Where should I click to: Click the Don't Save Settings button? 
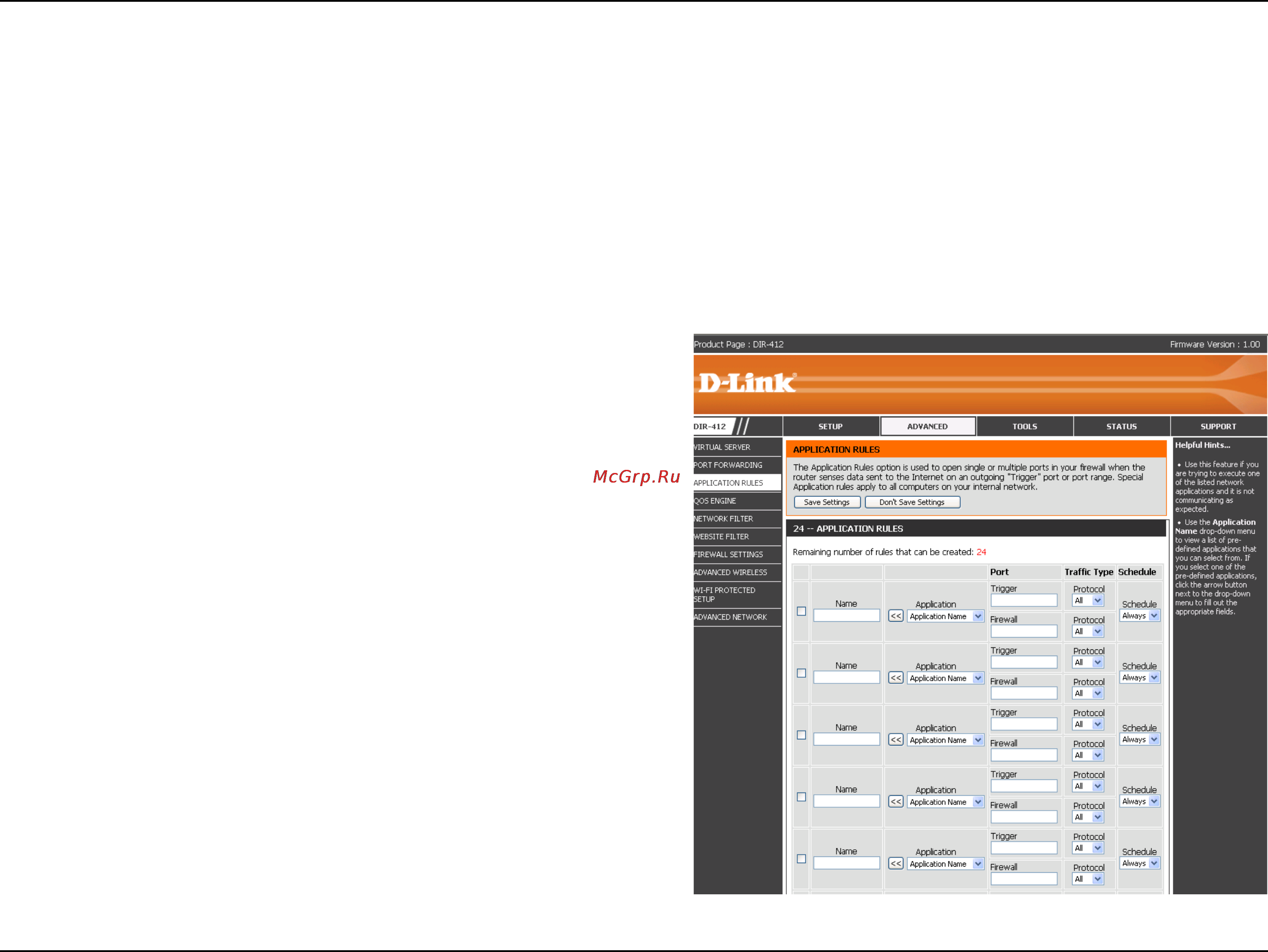[x=912, y=502]
